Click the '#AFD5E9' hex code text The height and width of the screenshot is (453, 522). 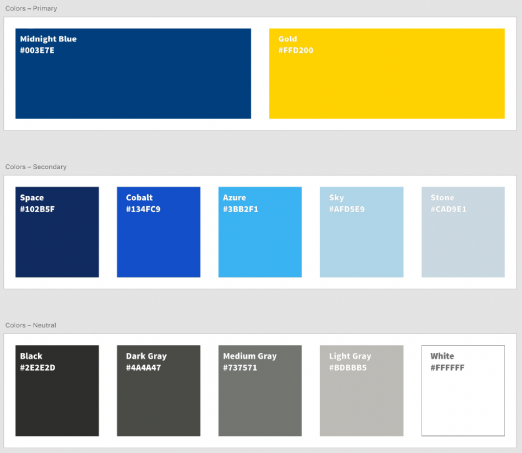click(x=347, y=209)
